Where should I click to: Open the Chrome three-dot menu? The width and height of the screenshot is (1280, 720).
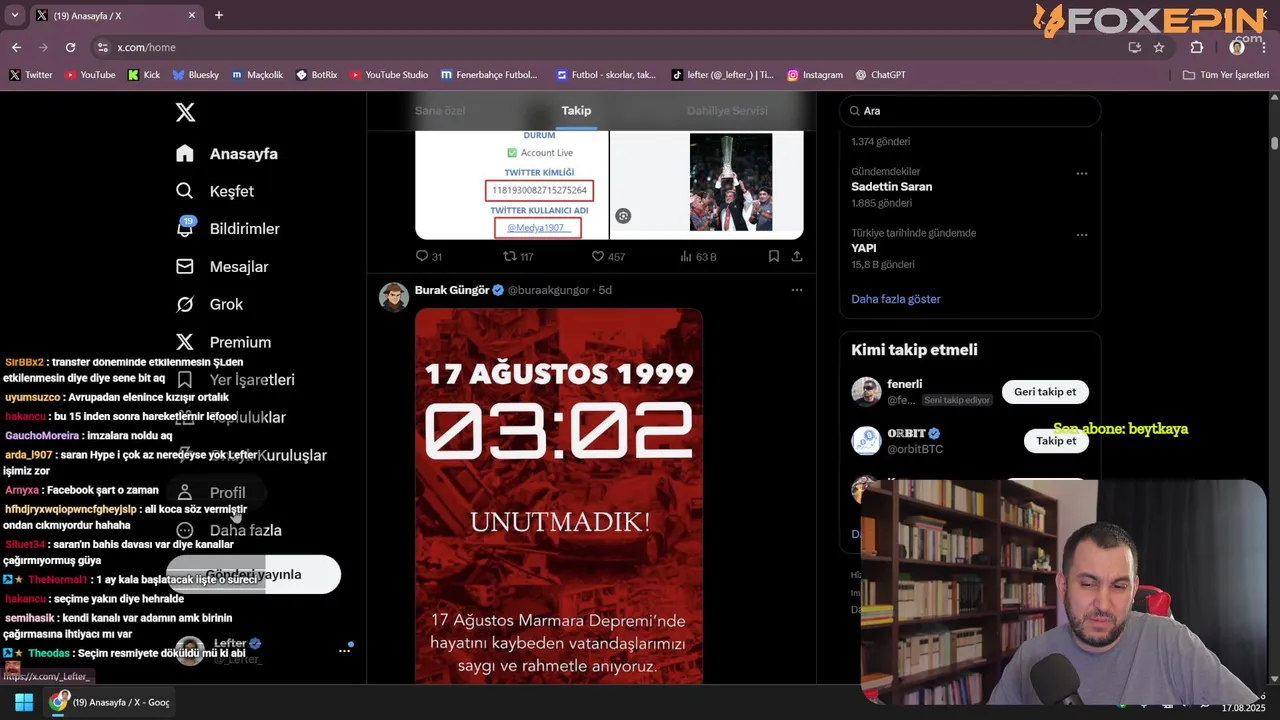(x=1263, y=47)
